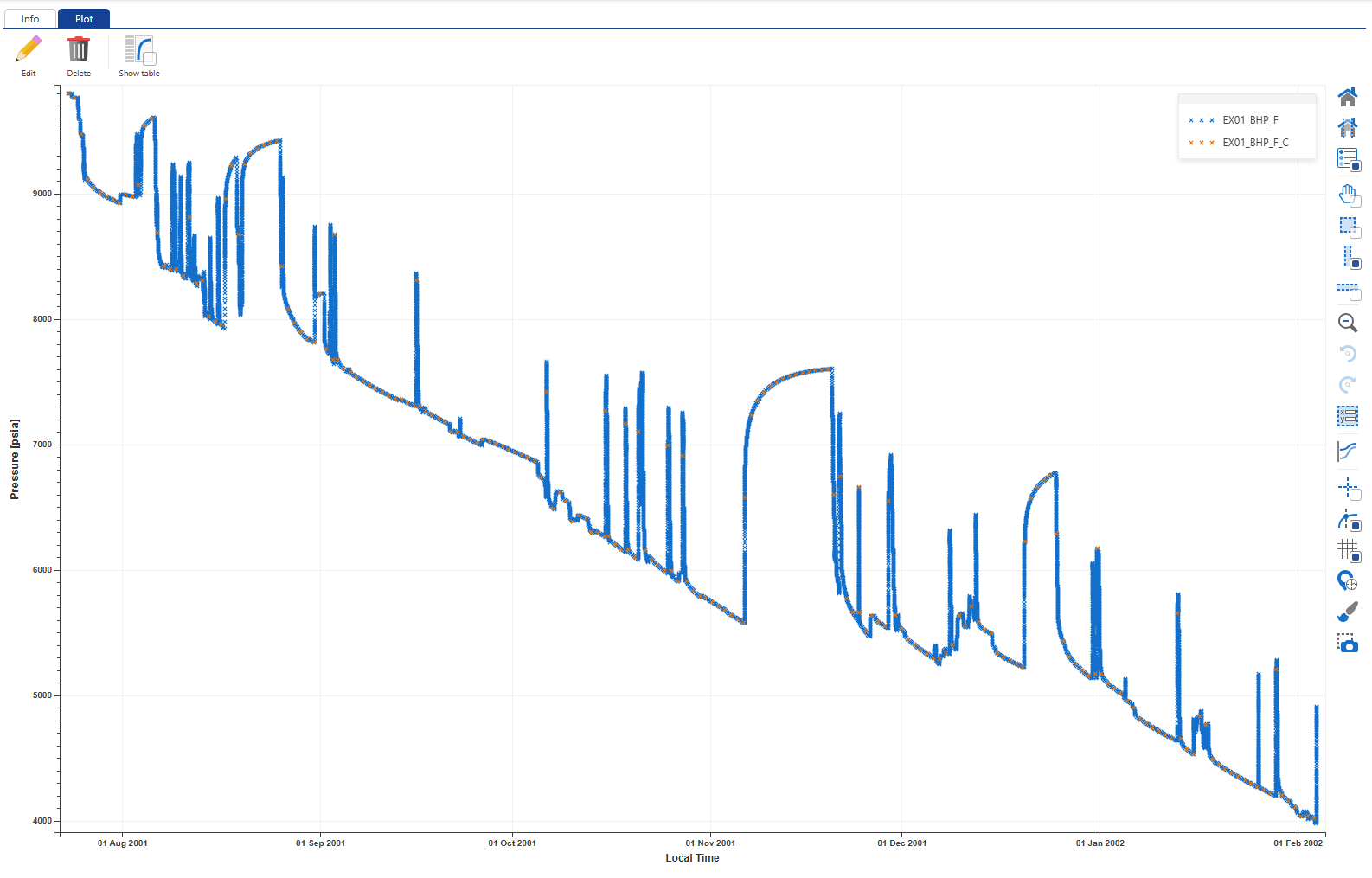
Task: Toggle the vertical band zoom tool
Action: (x=1350, y=257)
